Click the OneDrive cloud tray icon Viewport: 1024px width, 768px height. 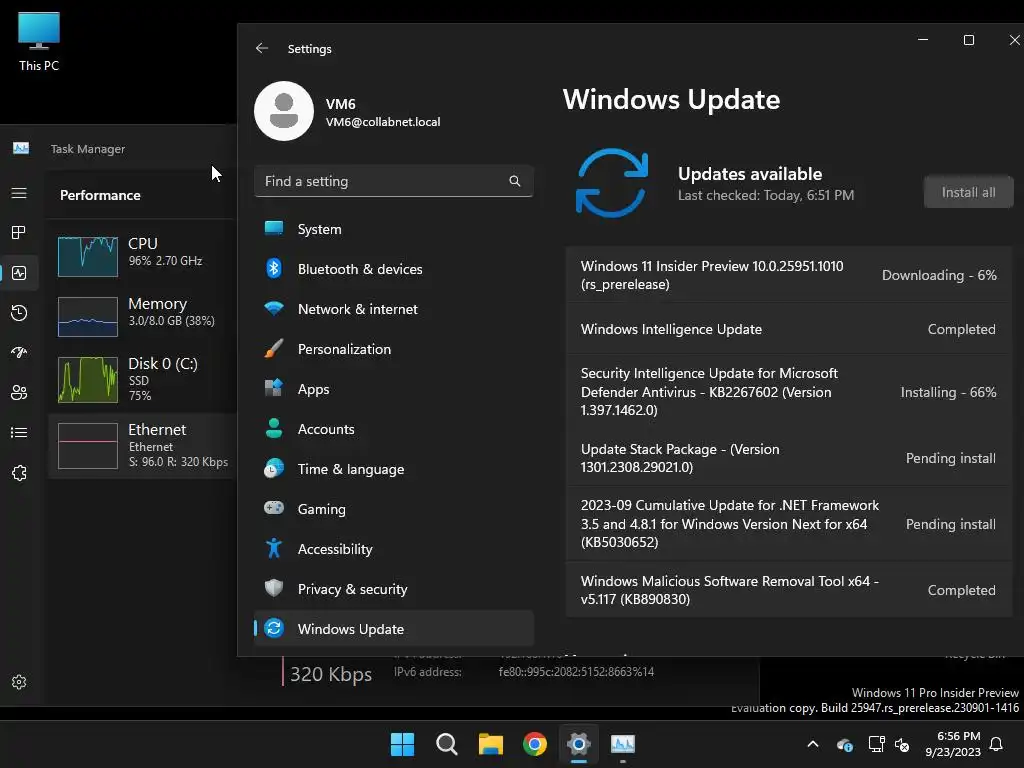pyautogui.click(x=844, y=744)
